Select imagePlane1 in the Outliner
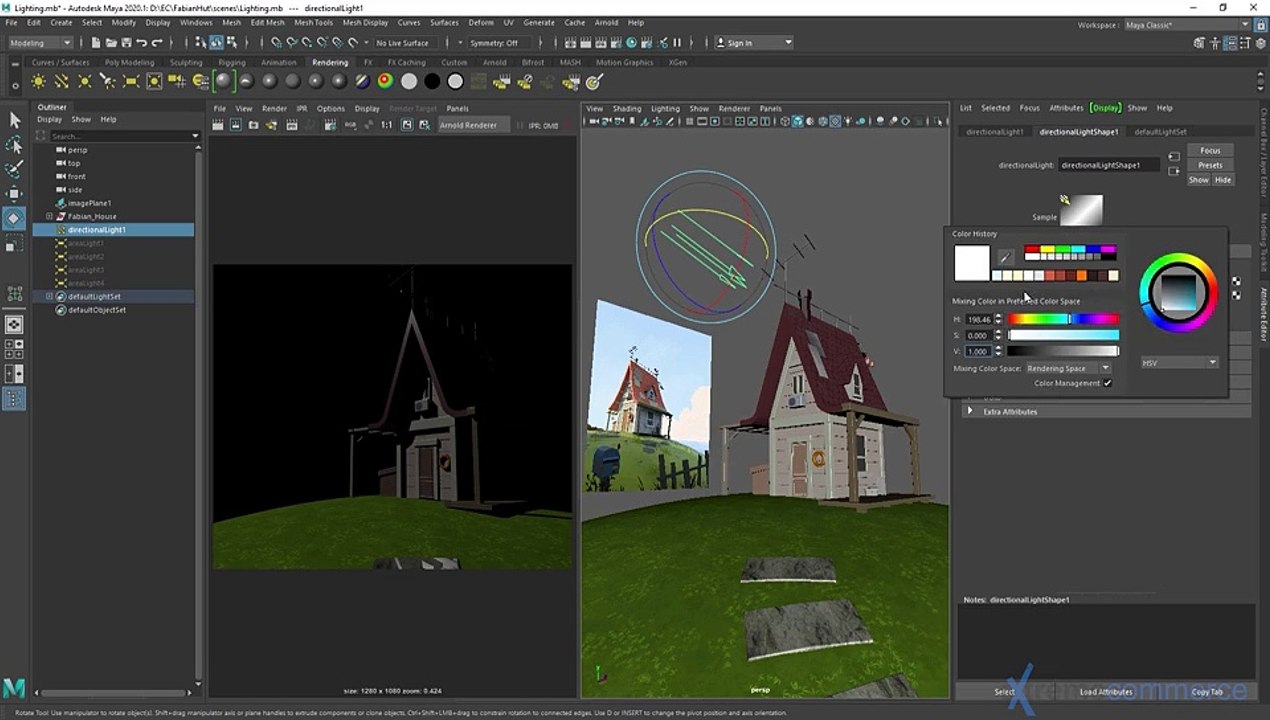This screenshot has width=1270, height=720. [x=89, y=203]
